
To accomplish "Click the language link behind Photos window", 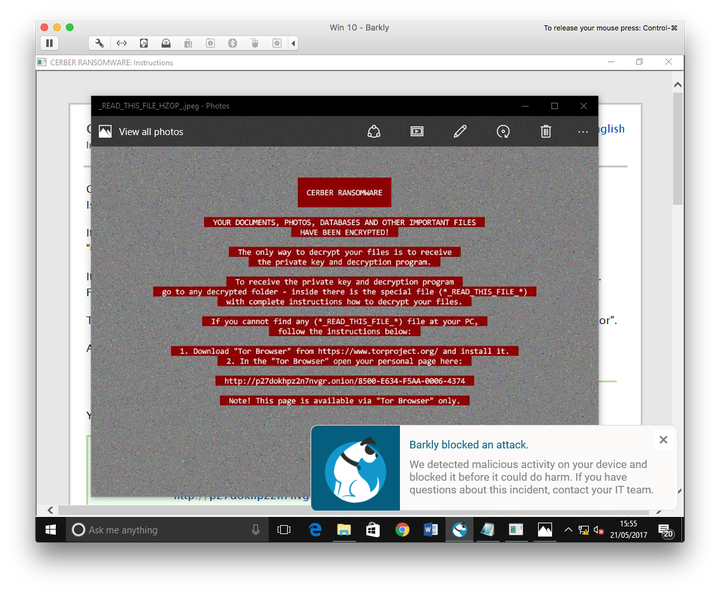I will pyautogui.click(x=612, y=129).
